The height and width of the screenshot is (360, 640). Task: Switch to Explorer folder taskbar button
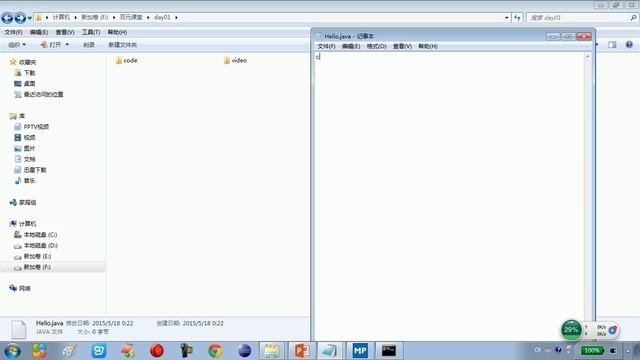[271, 351]
